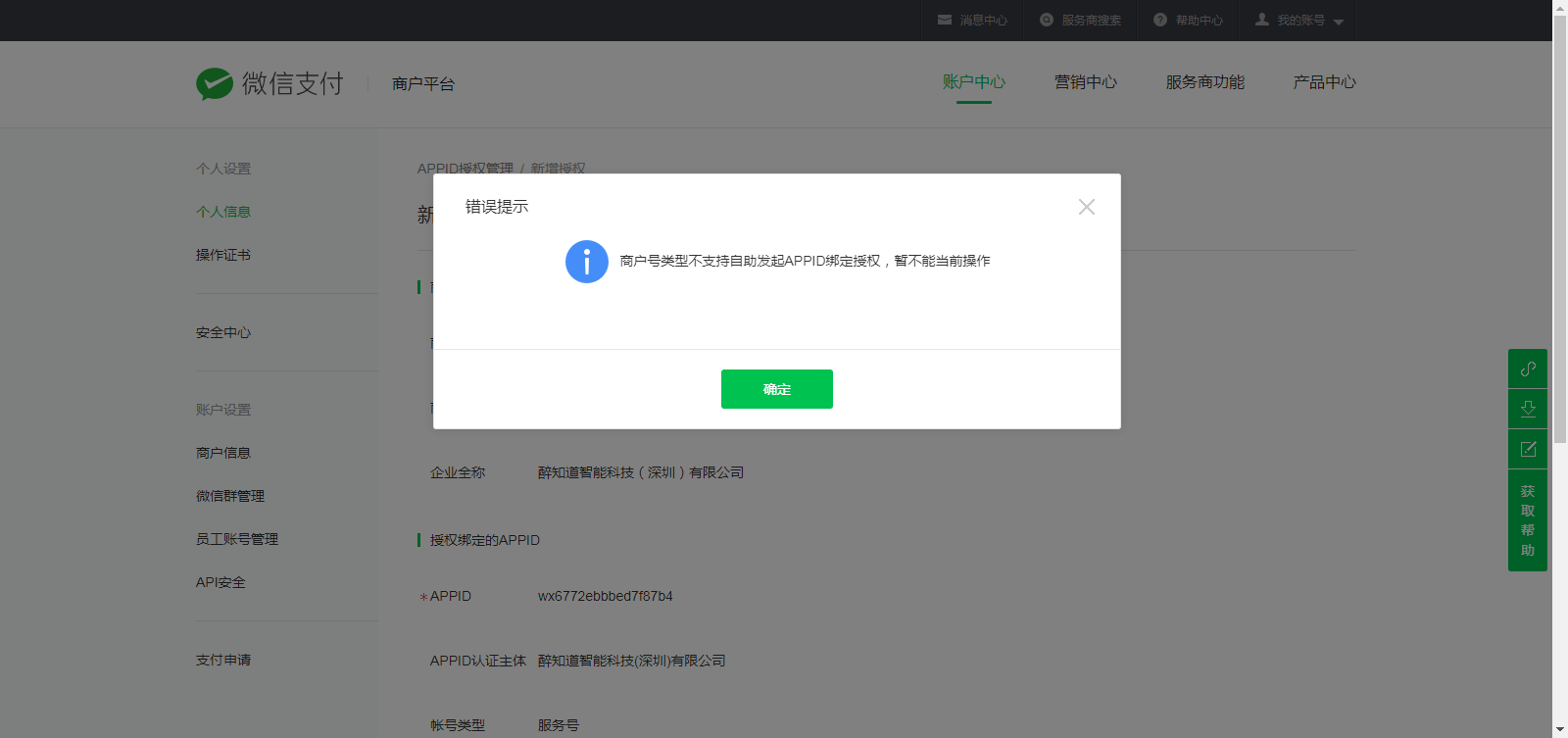Image resolution: width=1568 pixels, height=738 pixels.
Task: Click the APPID value wx6772ebbbed7f87b4
Action: (x=606, y=596)
